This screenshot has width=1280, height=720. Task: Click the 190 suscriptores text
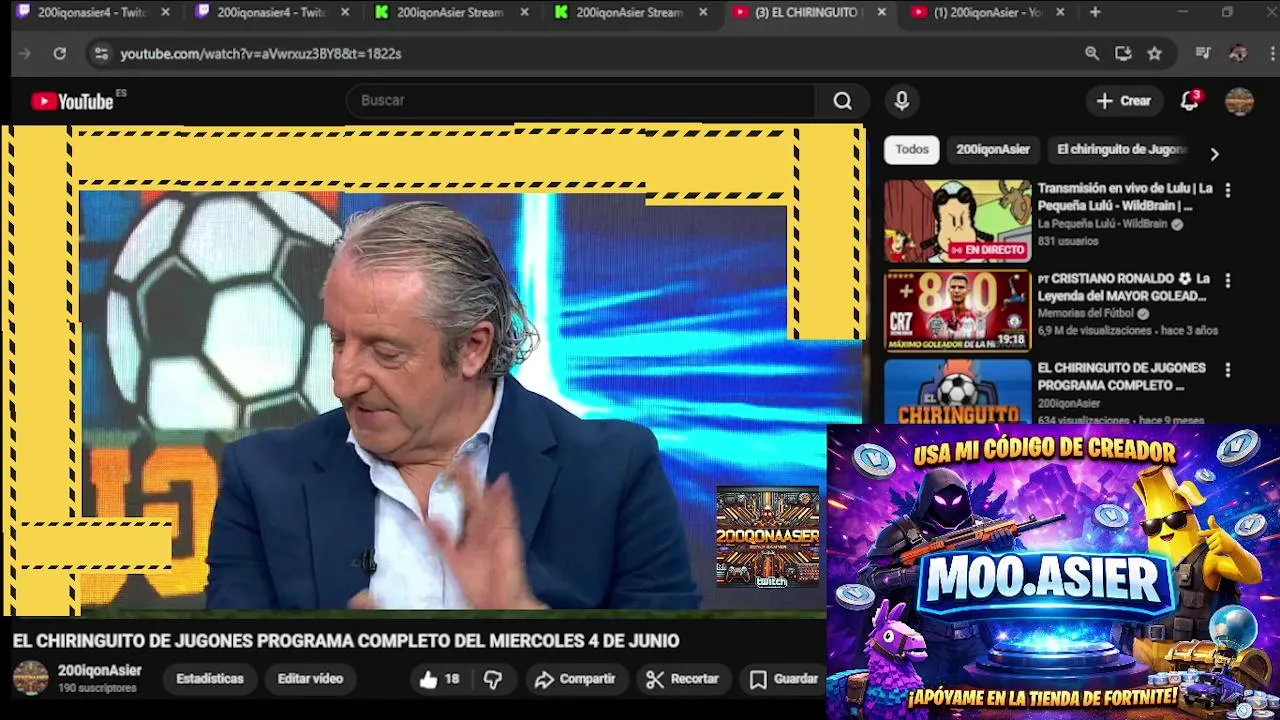pos(97,689)
